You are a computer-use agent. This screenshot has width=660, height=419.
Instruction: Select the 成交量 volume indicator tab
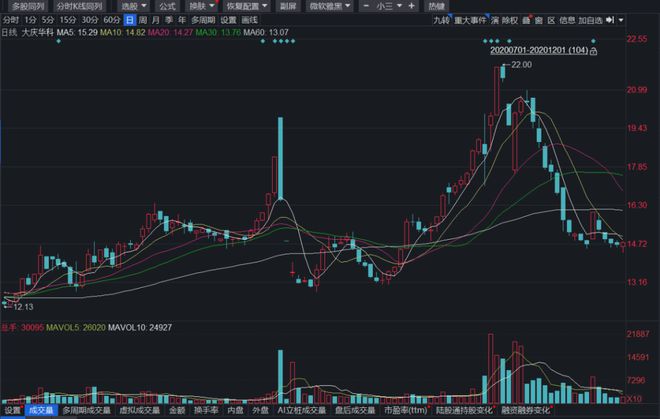coord(41,410)
